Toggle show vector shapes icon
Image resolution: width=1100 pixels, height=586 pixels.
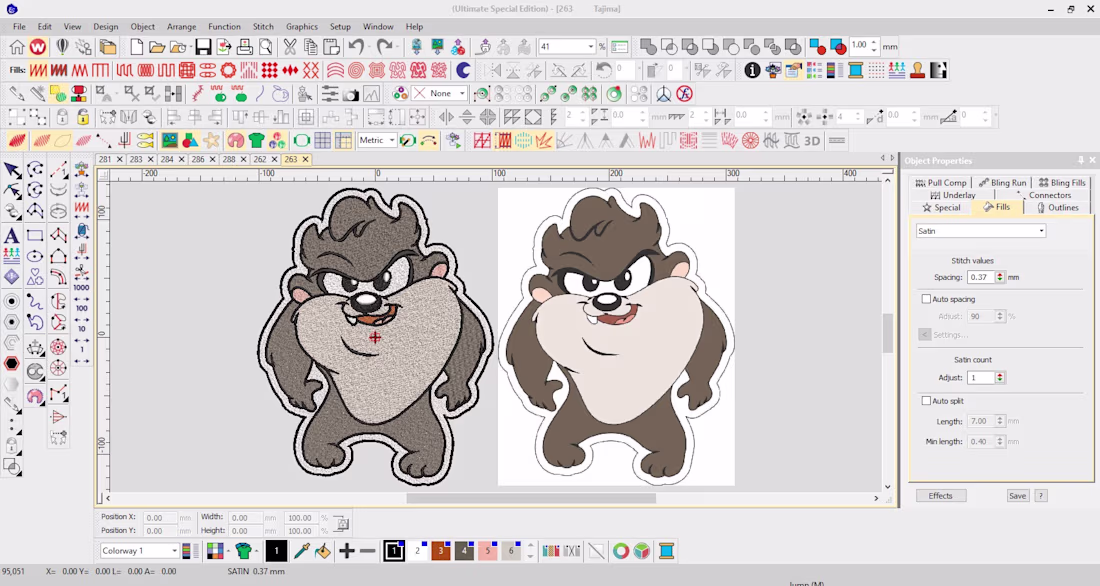(x=190, y=141)
